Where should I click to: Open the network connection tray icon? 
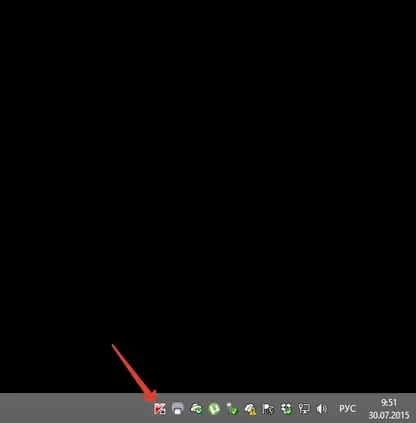[x=304, y=409]
